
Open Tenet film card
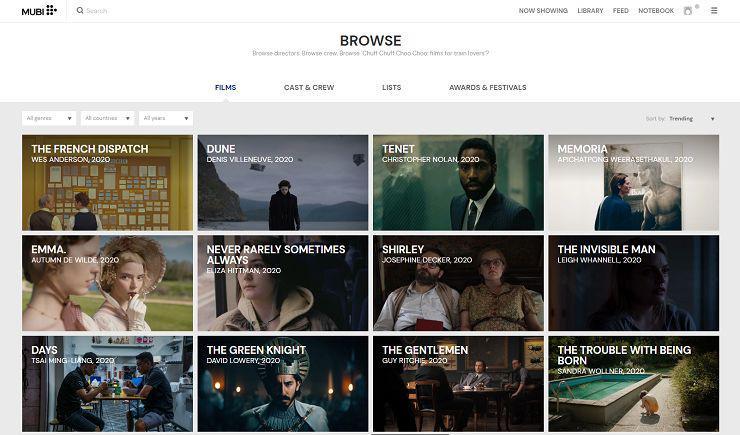[x=458, y=183]
